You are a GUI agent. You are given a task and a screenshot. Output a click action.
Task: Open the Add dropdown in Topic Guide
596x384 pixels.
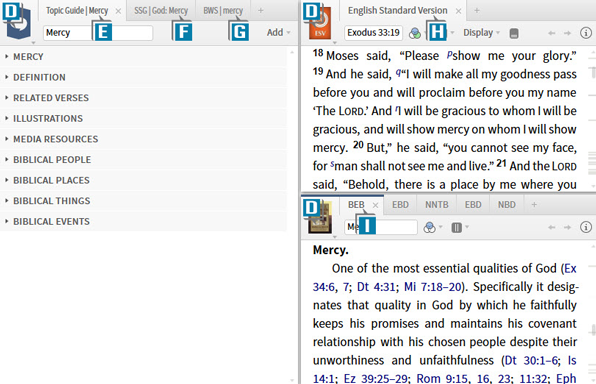[279, 33]
